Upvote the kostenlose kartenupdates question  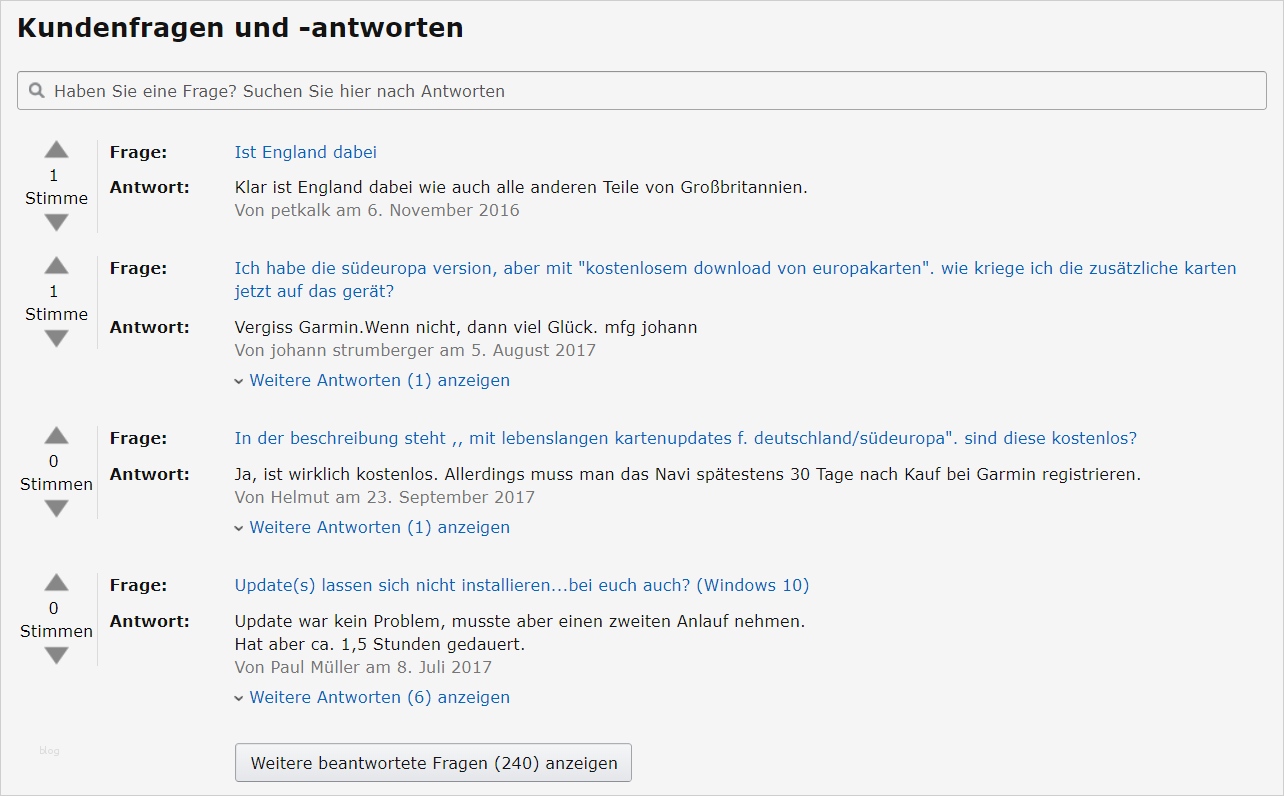pos(56,436)
